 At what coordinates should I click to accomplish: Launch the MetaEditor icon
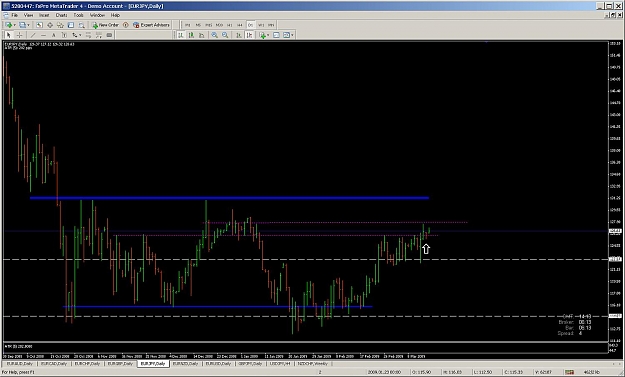(x=126, y=25)
